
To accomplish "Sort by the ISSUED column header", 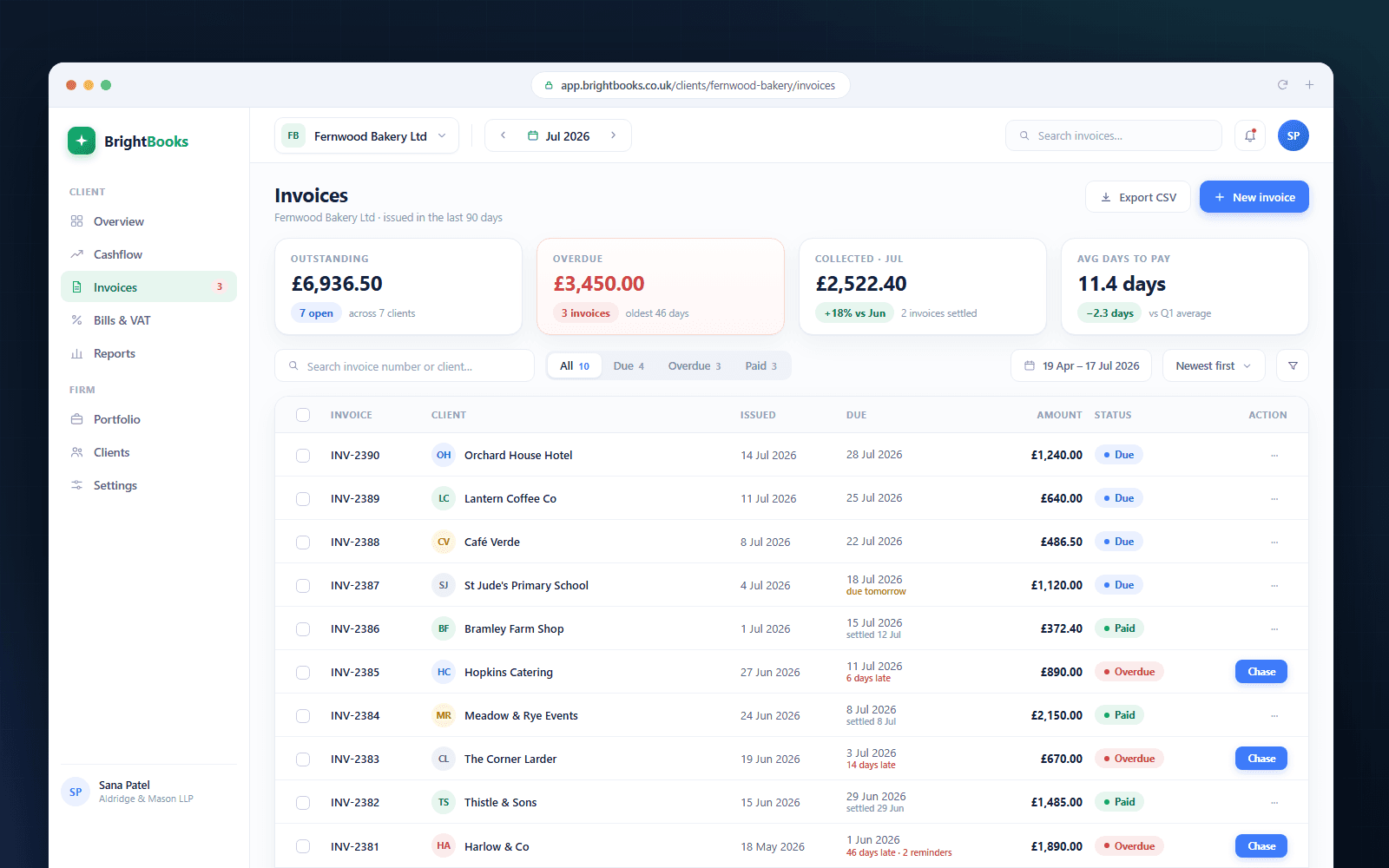I will [758, 415].
